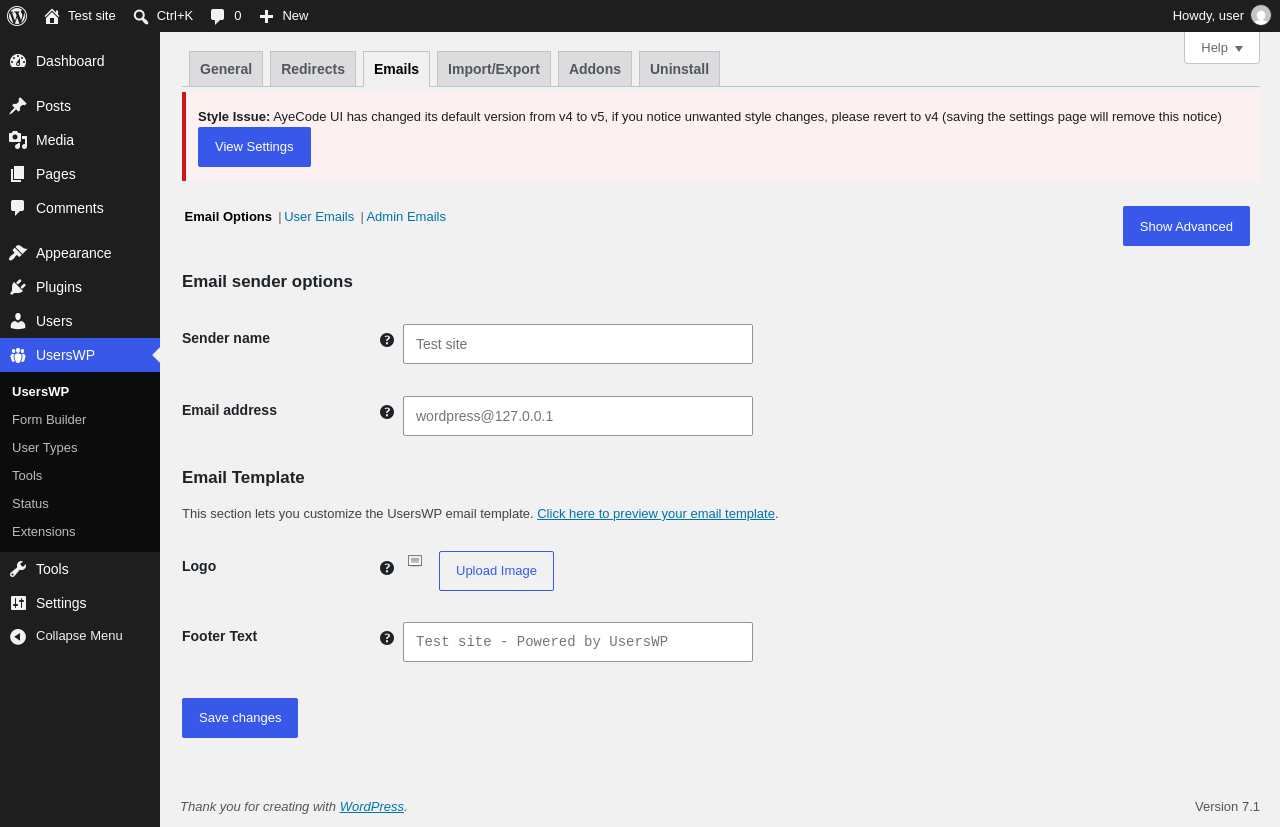This screenshot has height=827, width=1280.
Task: Open Form Builder in UsersWP submenu
Action: (x=49, y=420)
